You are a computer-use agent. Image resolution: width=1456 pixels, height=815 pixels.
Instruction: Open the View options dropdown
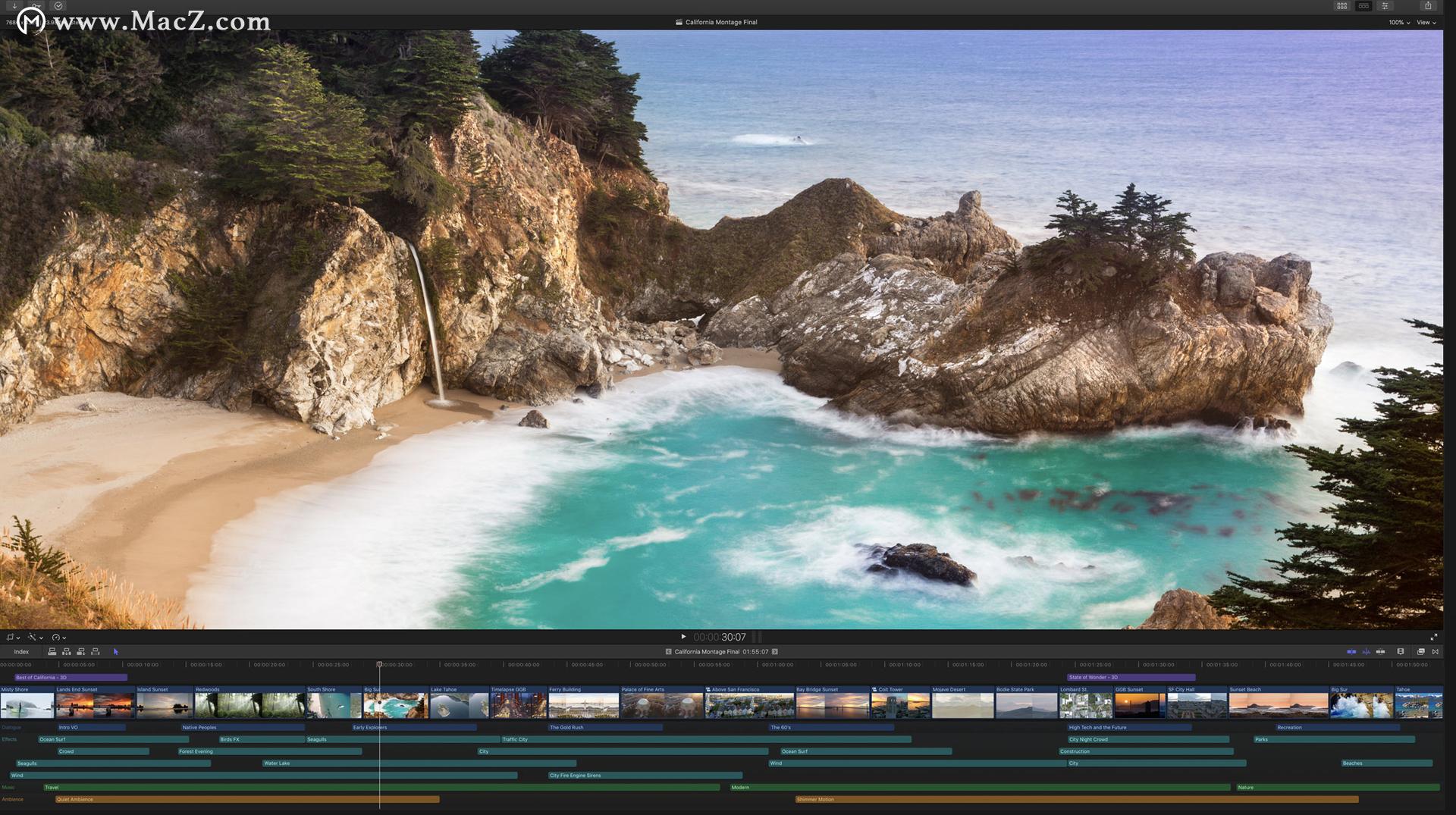tap(1426, 23)
